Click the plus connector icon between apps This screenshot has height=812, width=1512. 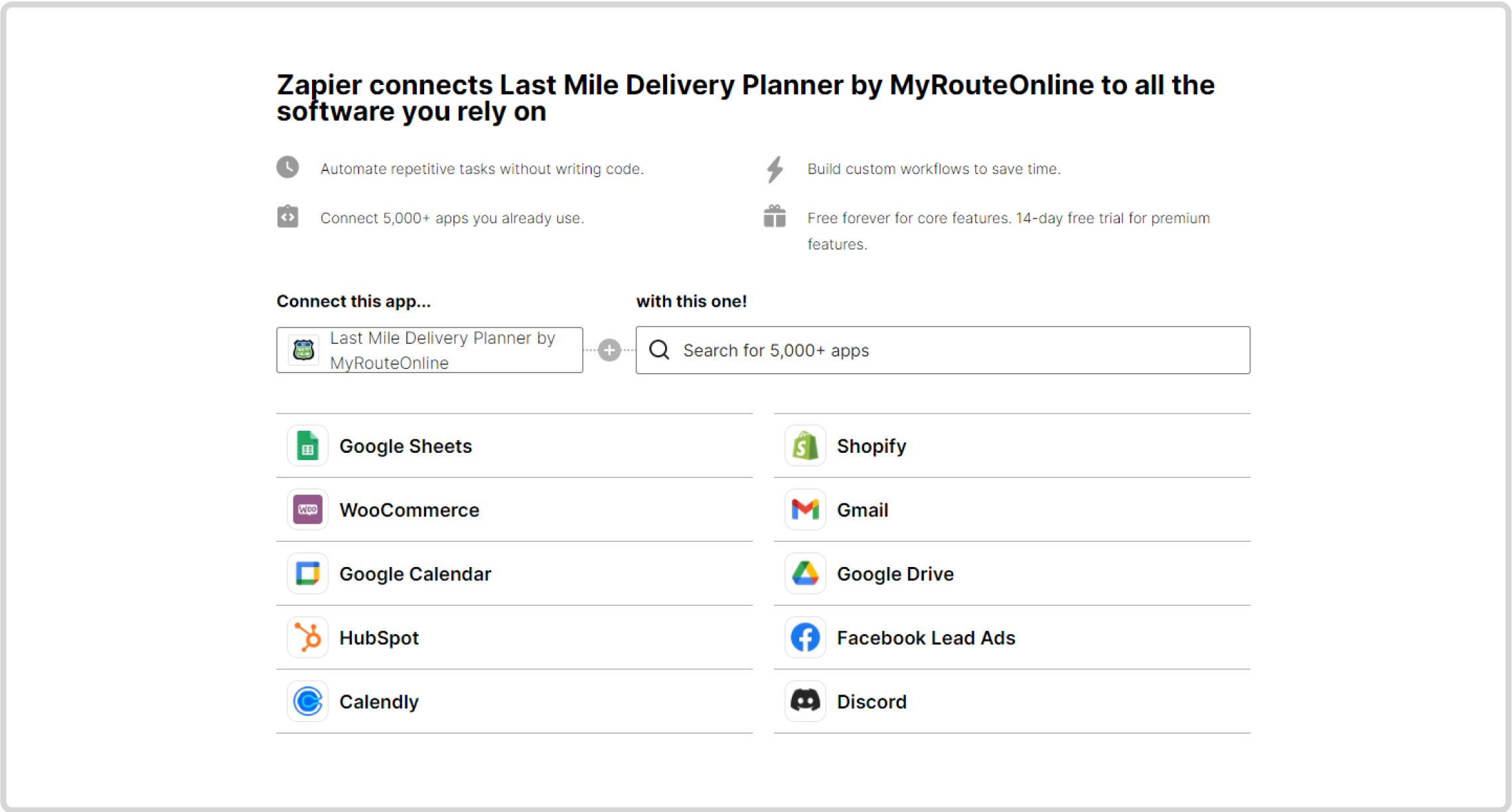click(x=609, y=350)
